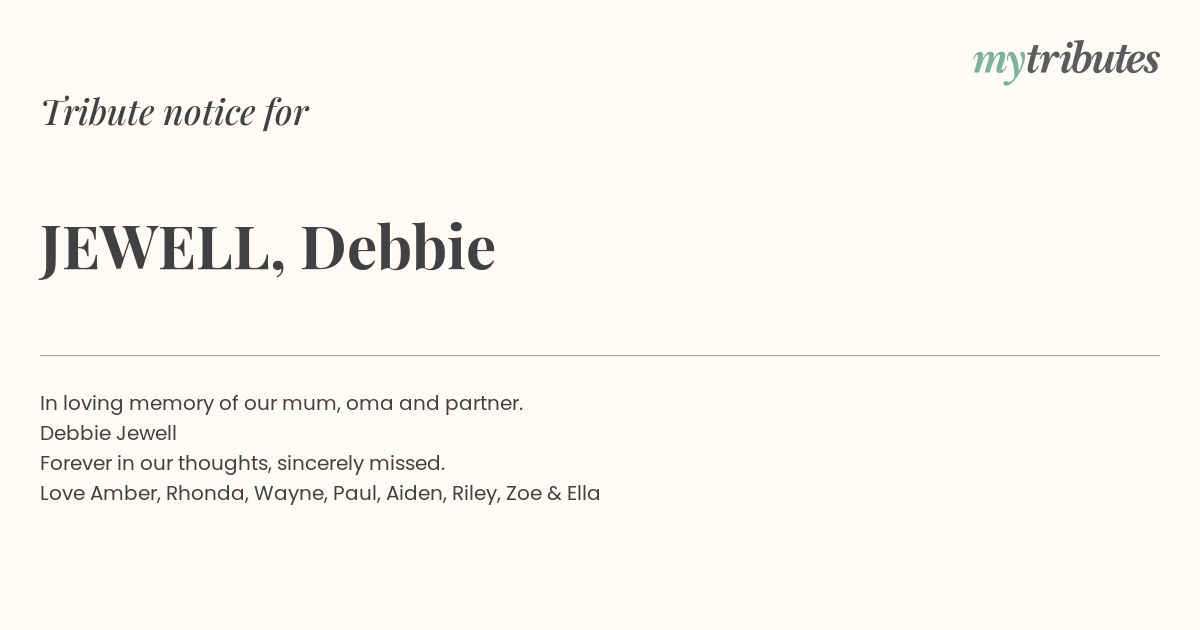Image resolution: width=1200 pixels, height=630 pixels.
Task: Click the line starting "Love Amber, Rhonda"
Action: tap(320, 493)
